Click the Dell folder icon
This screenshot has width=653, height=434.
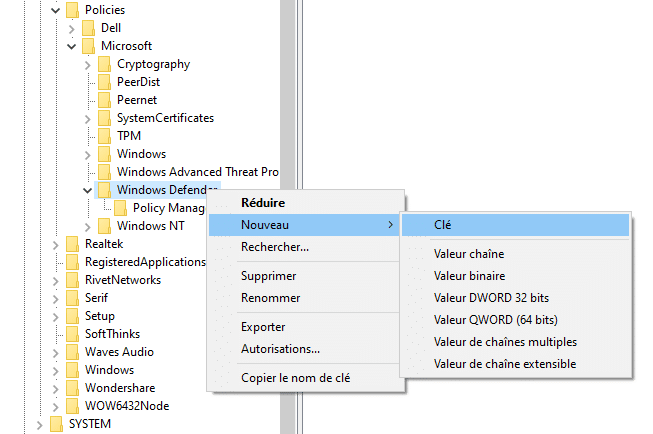[x=88, y=28]
